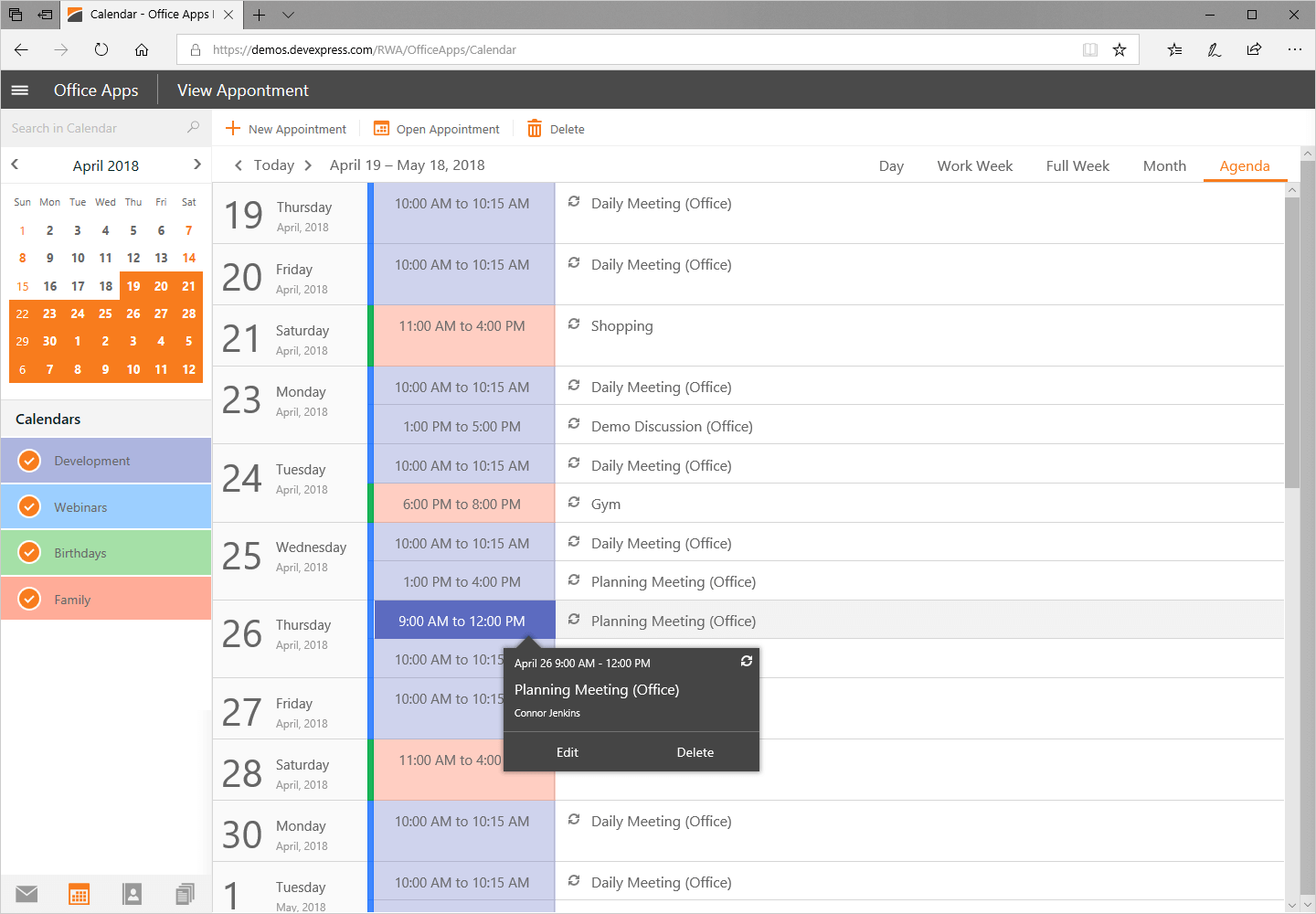
Task: Click the browser back arrow
Action: [21, 49]
